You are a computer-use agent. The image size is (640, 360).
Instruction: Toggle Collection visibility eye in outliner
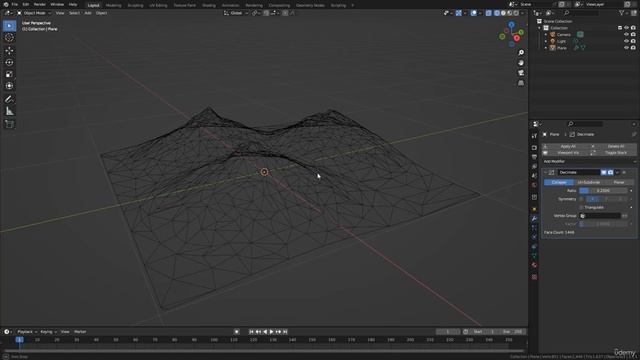(x=626, y=28)
